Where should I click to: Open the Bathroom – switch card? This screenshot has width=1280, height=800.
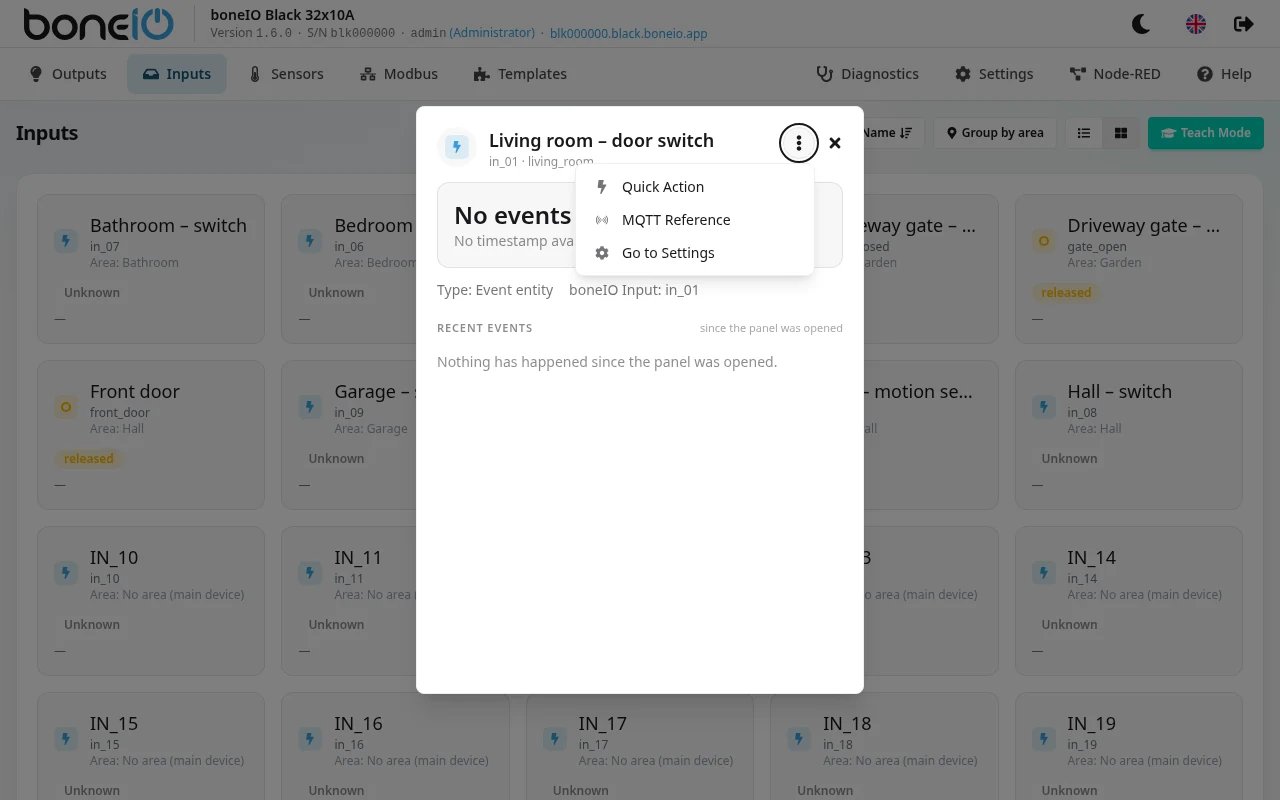[151, 269]
